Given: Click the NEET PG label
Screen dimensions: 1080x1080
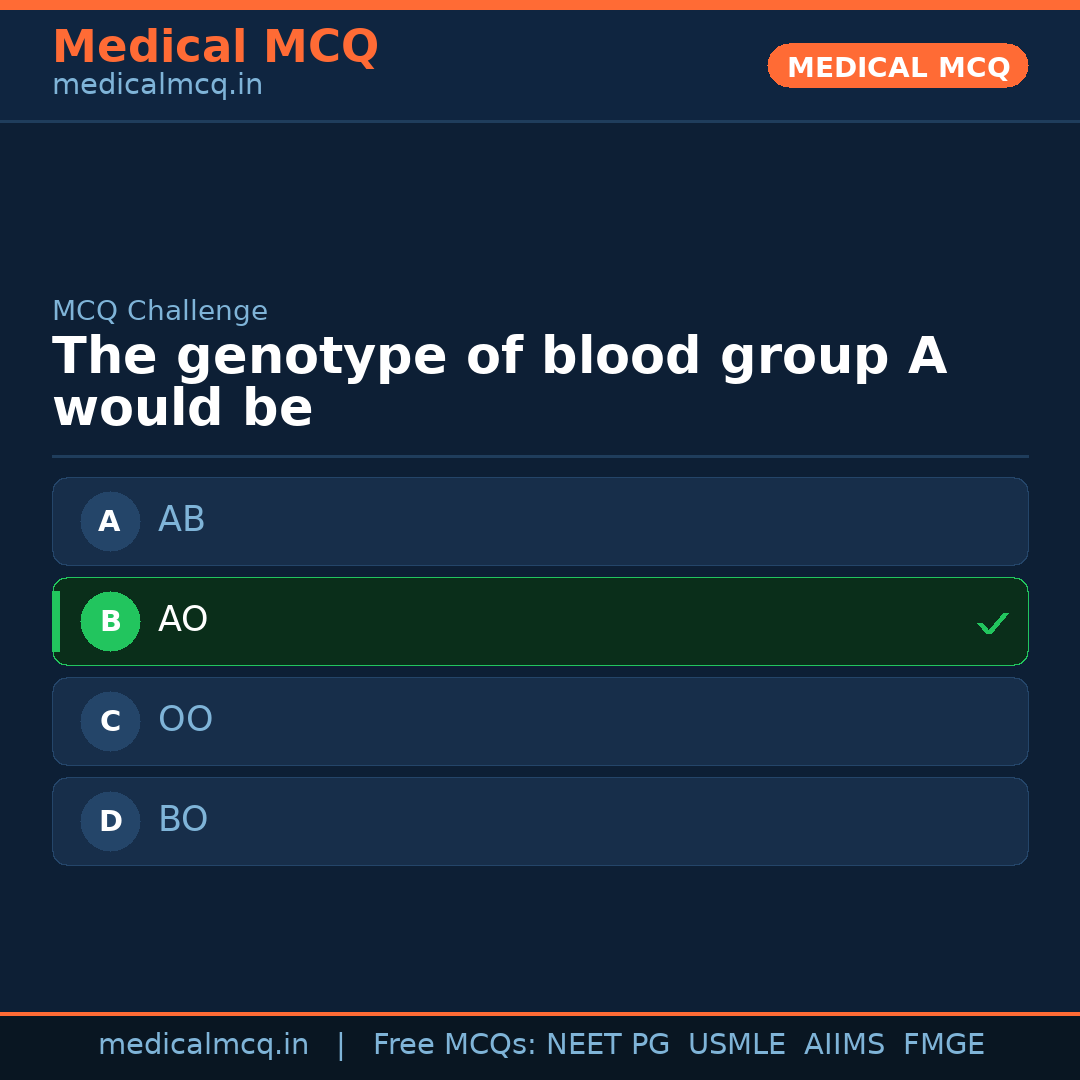Looking at the screenshot, I should click(x=607, y=1044).
